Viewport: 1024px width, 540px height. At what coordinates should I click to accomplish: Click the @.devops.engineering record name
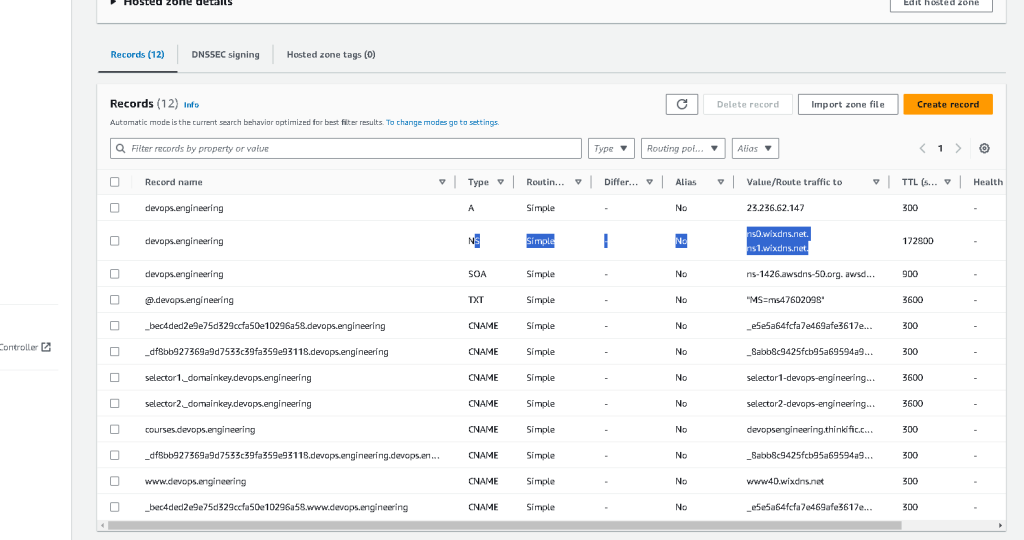click(189, 300)
